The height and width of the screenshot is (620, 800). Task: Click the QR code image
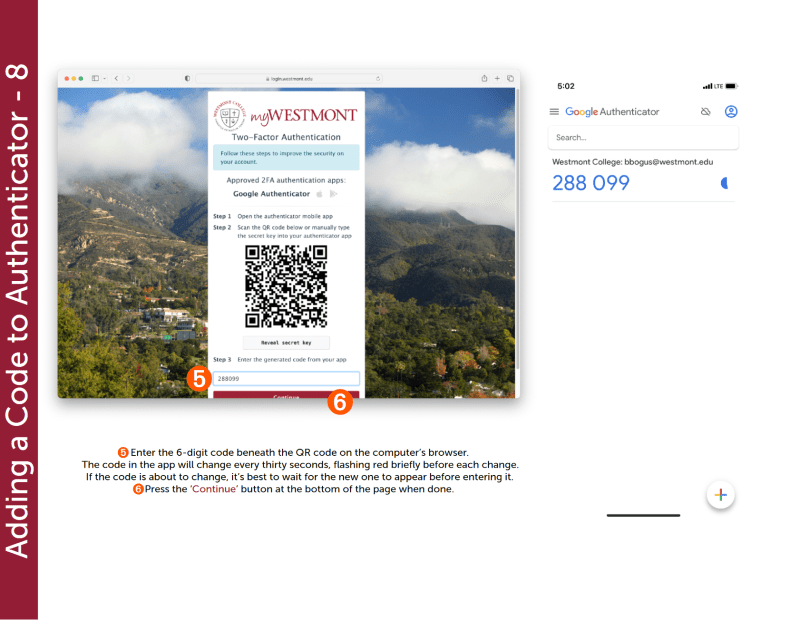coord(286,286)
